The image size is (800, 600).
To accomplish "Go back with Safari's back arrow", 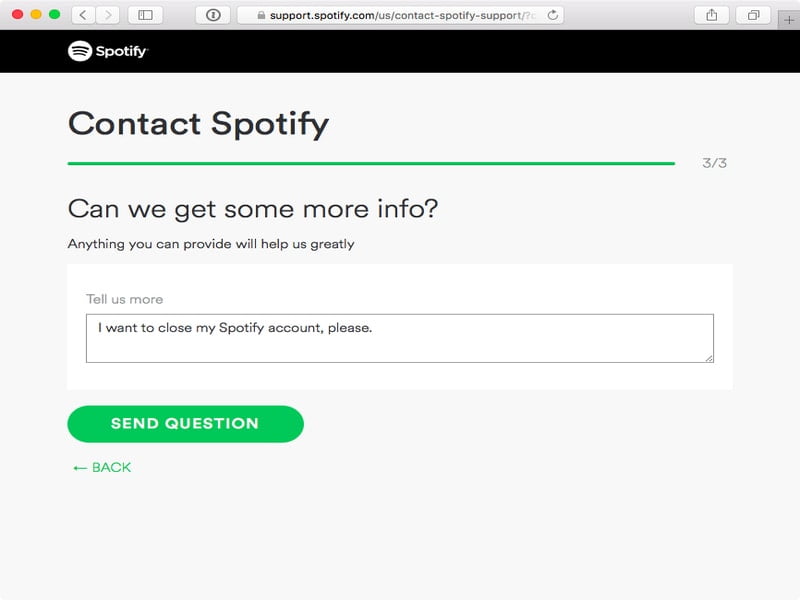I will click(x=82, y=15).
